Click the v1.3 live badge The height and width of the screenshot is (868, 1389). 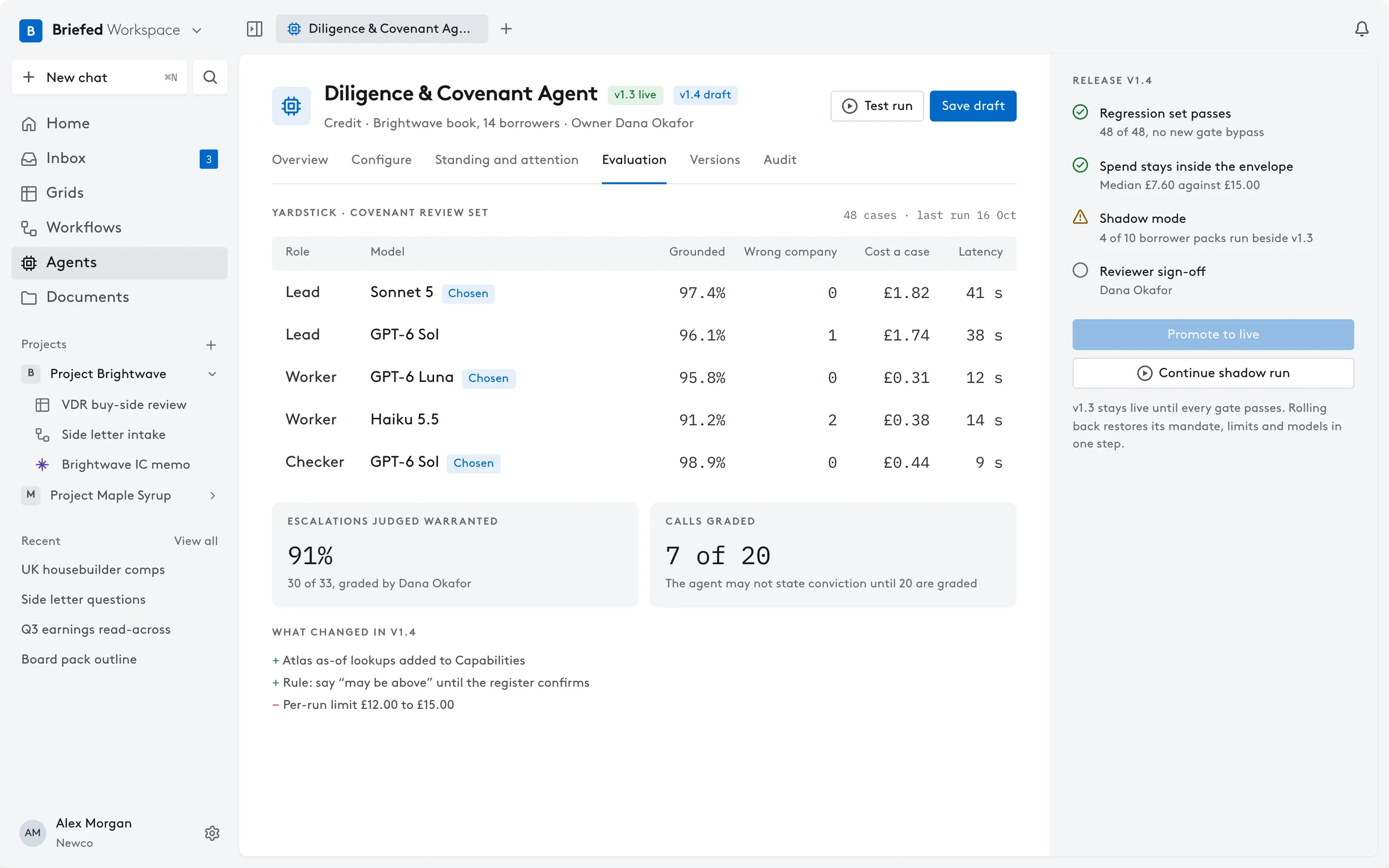(x=635, y=95)
